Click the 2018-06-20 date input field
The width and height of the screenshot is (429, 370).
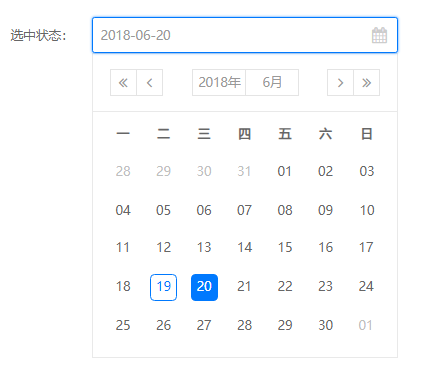245,35
